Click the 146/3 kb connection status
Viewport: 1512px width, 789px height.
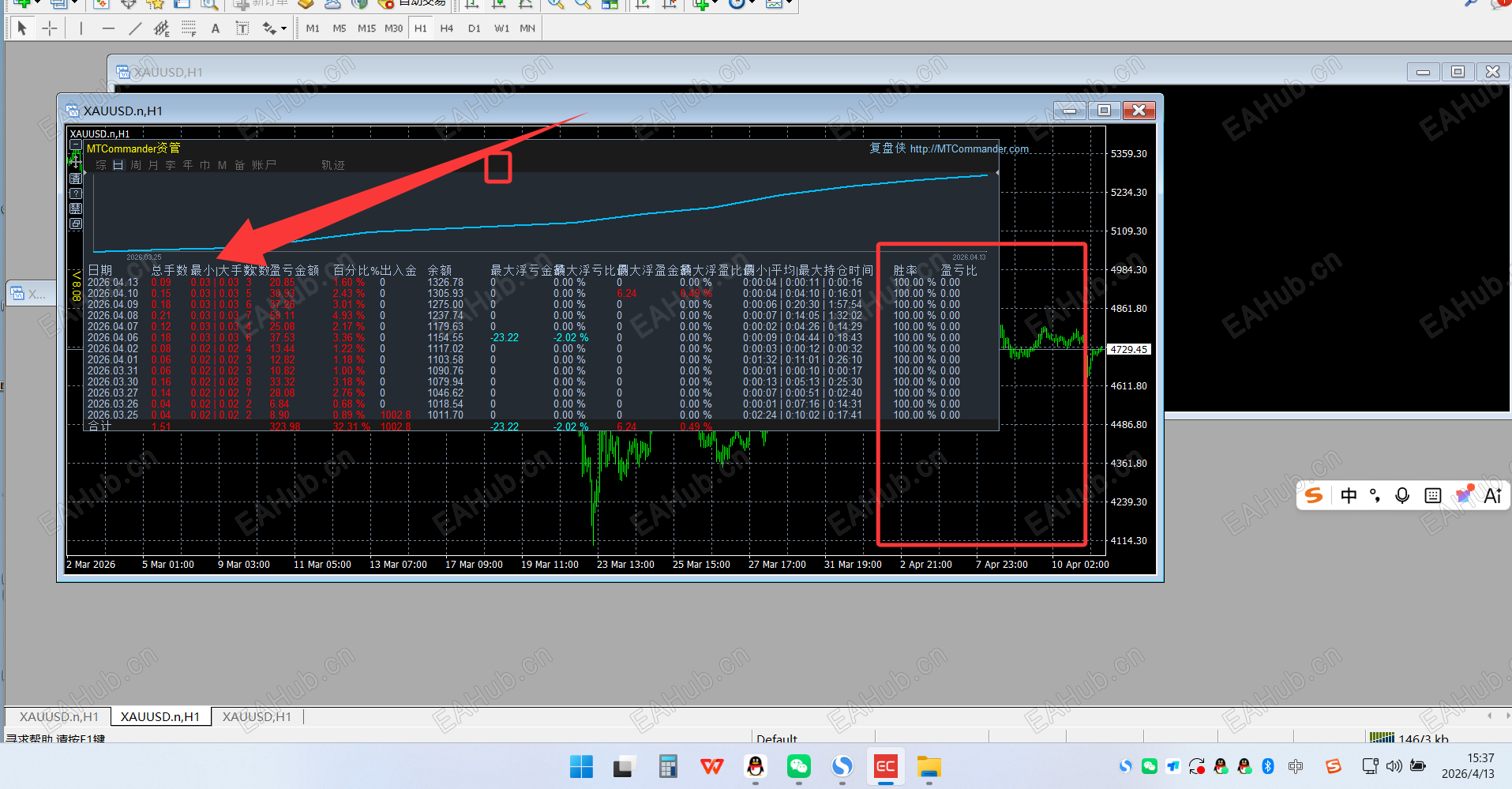tap(1423, 738)
